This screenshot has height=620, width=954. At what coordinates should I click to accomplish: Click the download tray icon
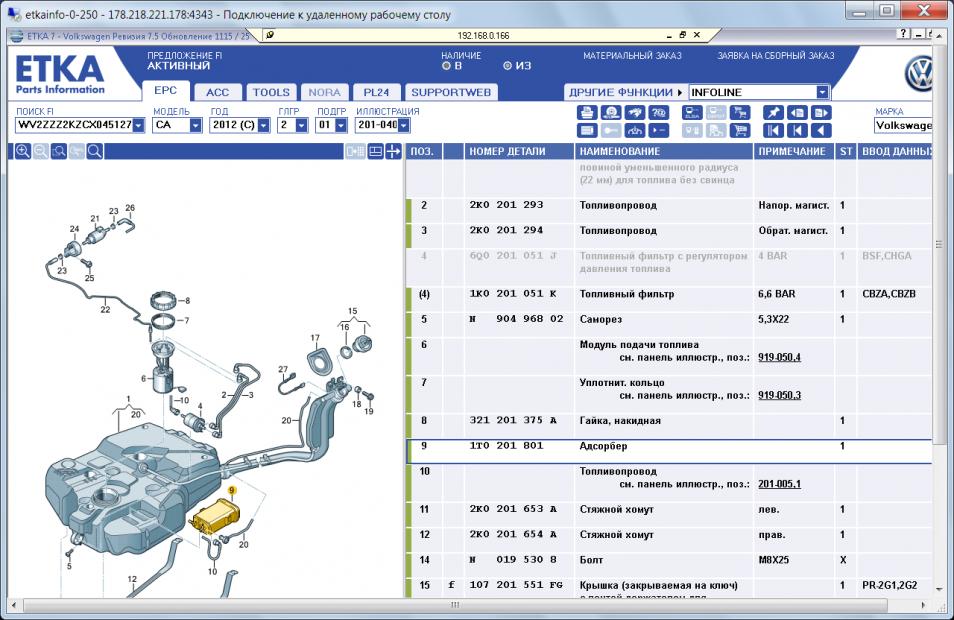(x=635, y=130)
